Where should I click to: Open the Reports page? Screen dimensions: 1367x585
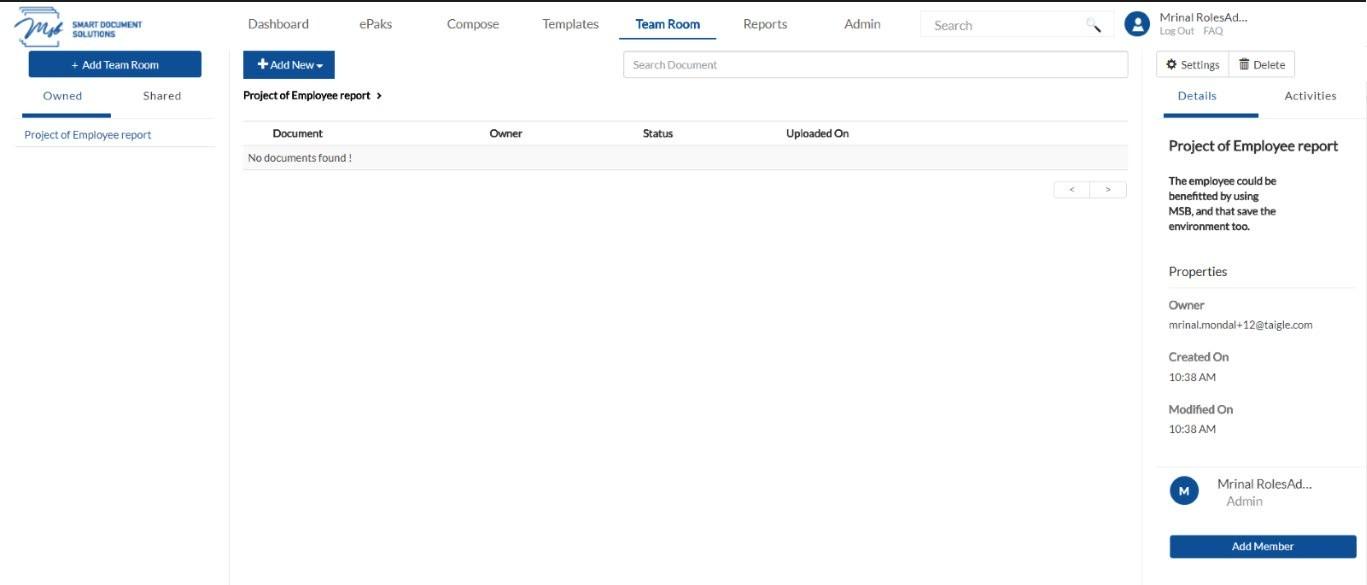pos(765,24)
